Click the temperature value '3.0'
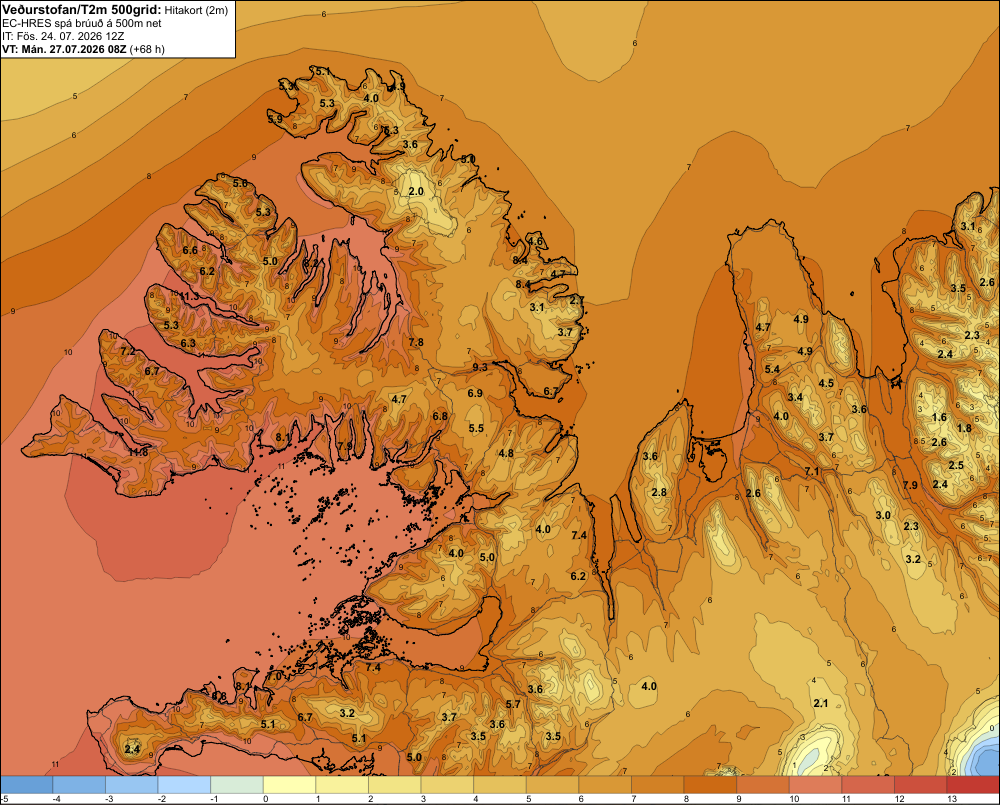1000x805 pixels. point(883,515)
